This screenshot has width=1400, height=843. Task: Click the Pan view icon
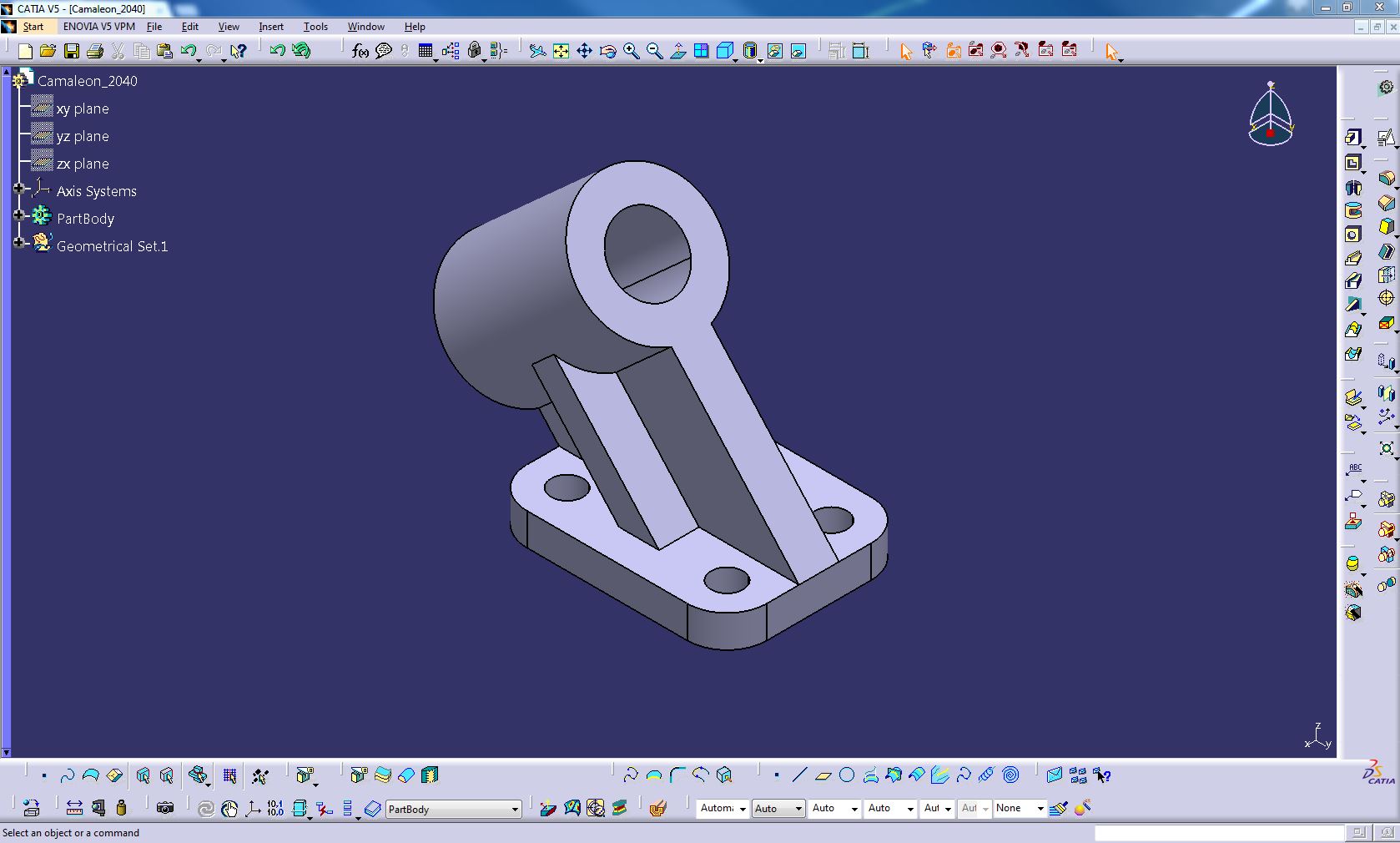tap(584, 51)
